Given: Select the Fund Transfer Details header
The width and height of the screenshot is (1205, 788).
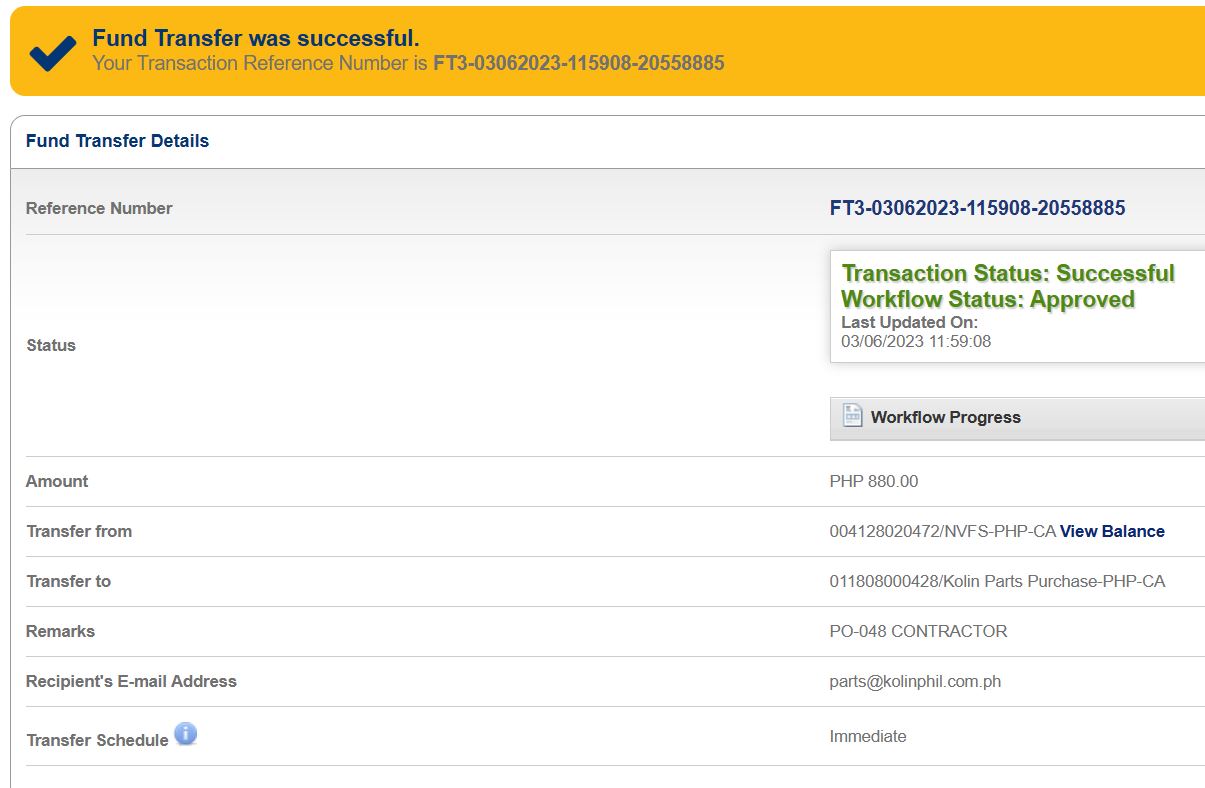Looking at the screenshot, I should pos(117,141).
